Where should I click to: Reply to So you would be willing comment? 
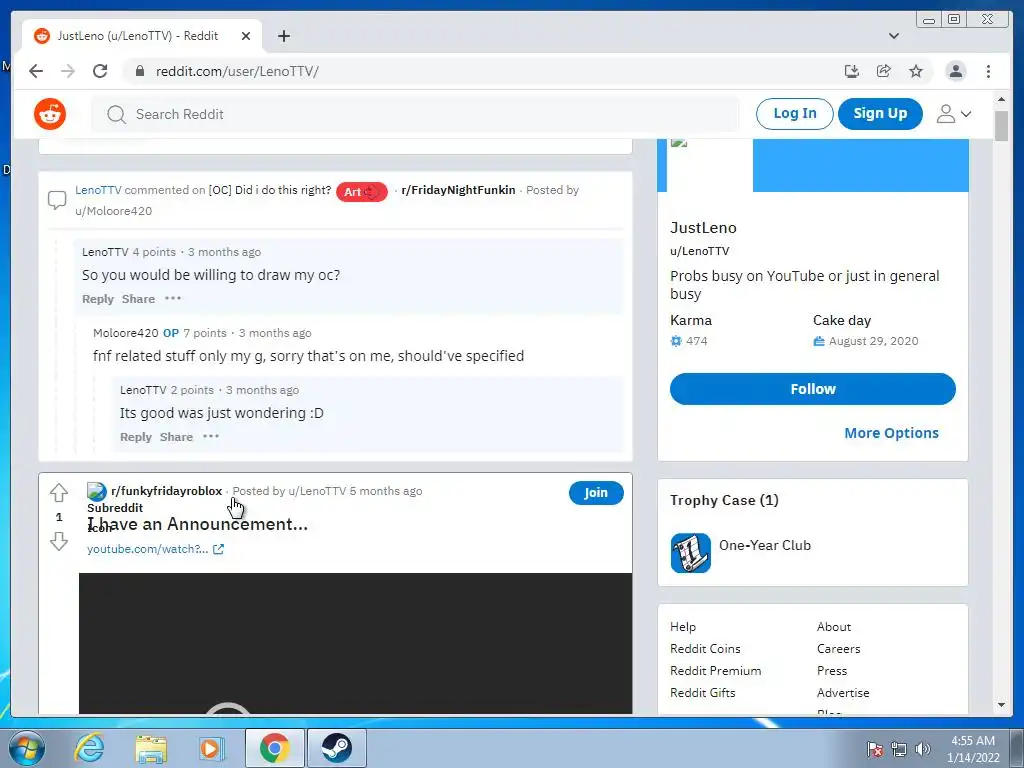(98, 299)
